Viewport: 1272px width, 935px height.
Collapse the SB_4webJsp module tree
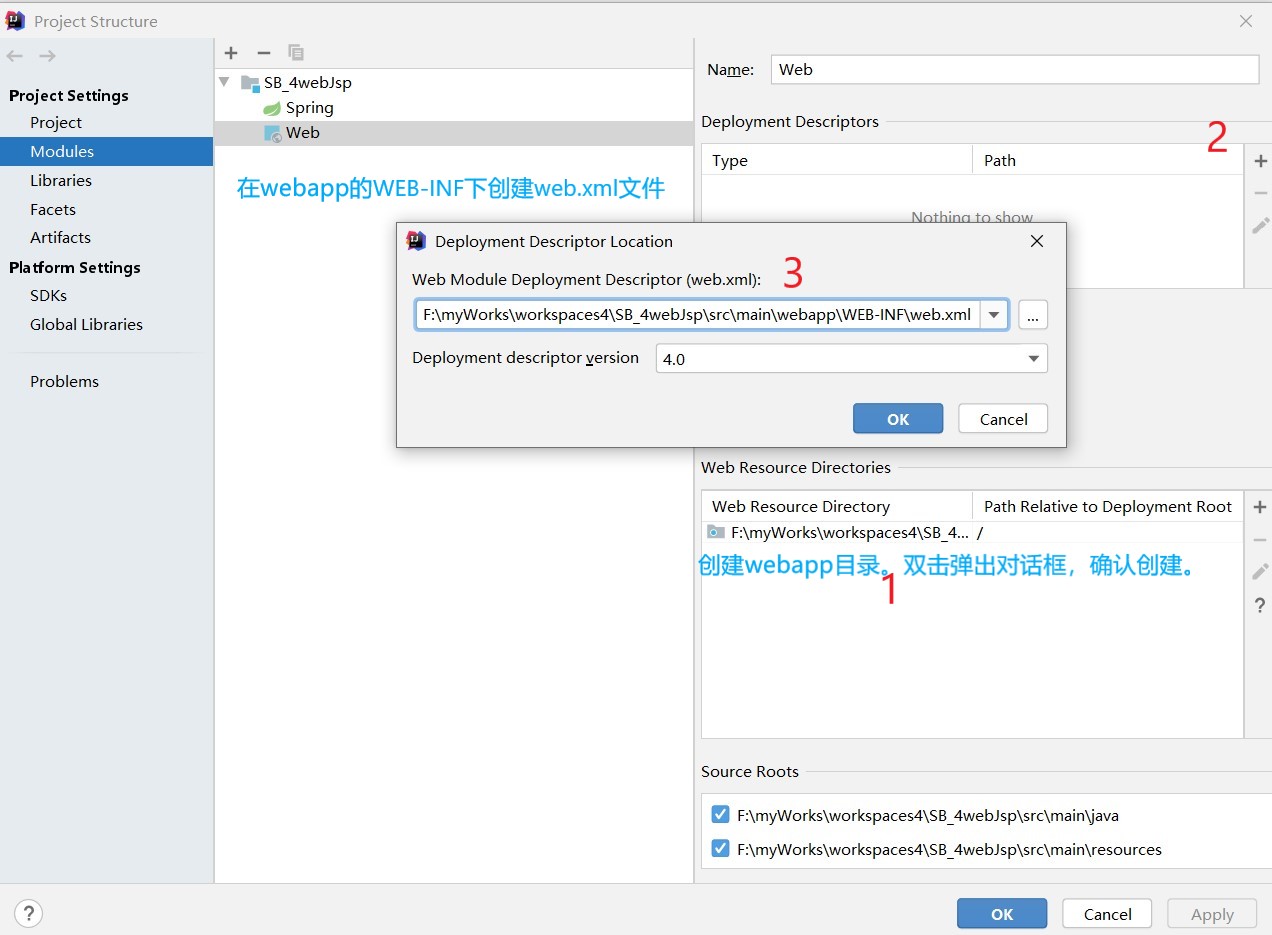[224, 82]
